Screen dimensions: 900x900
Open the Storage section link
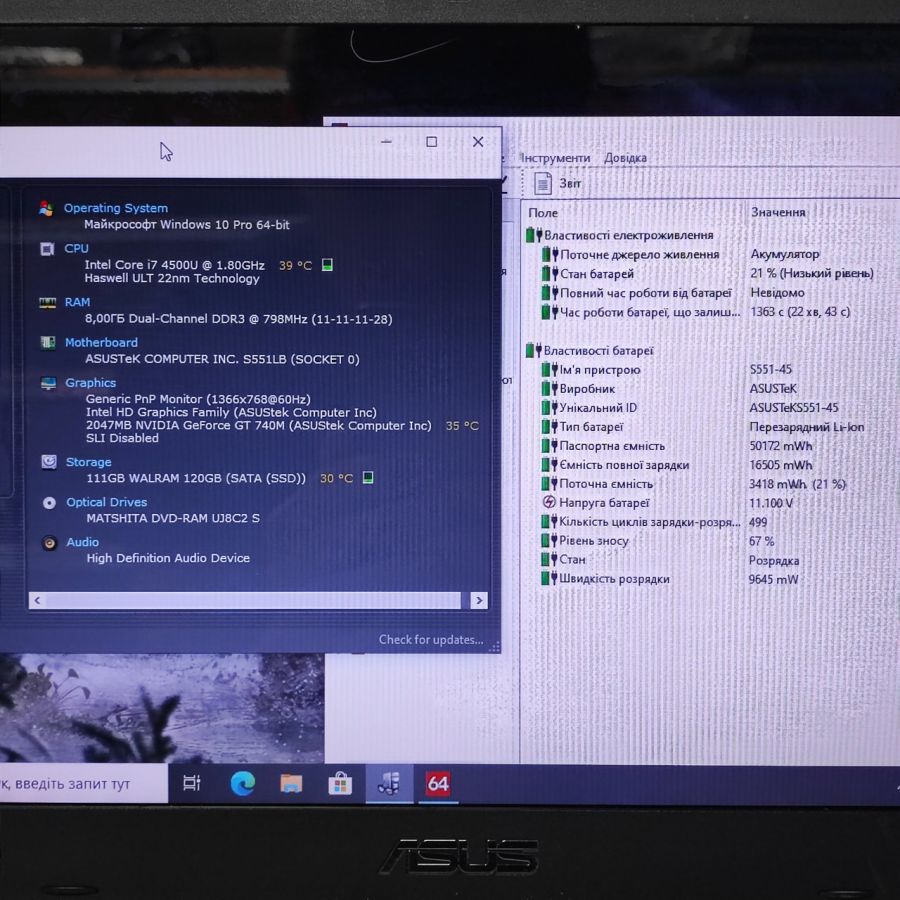[88, 462]
